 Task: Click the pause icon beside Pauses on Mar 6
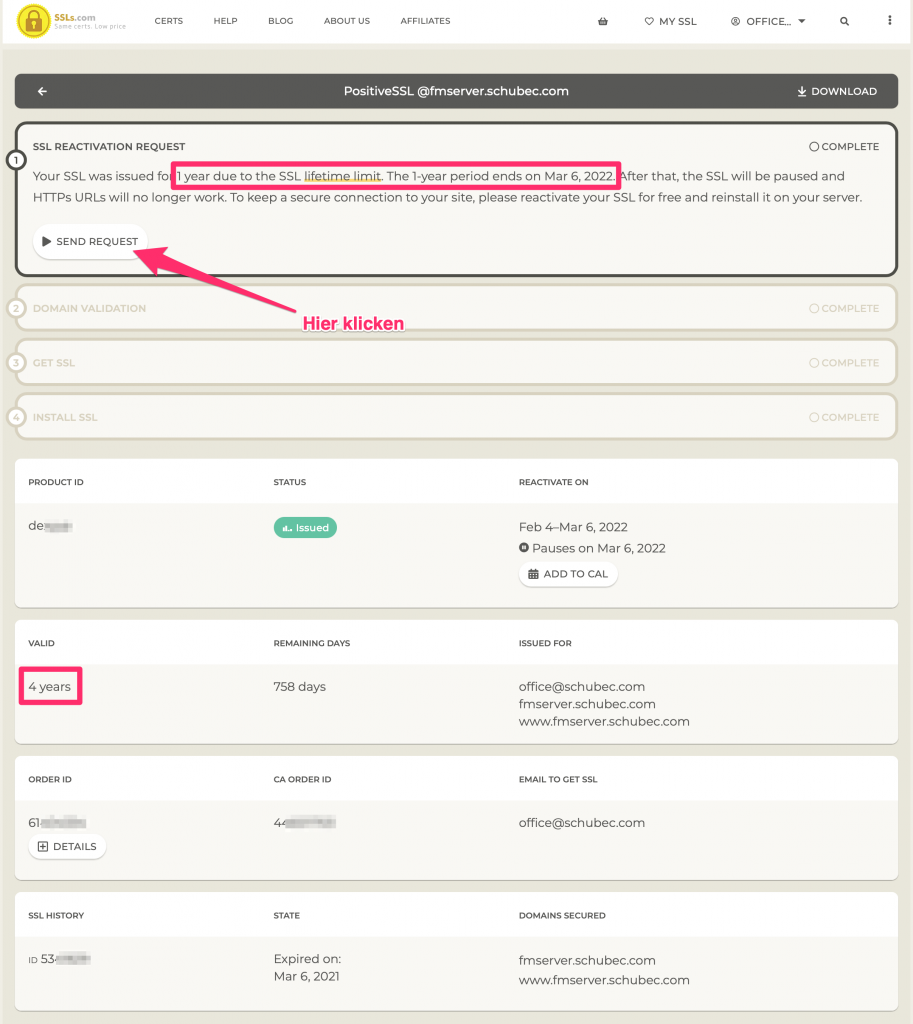click(x=524, y=548)
